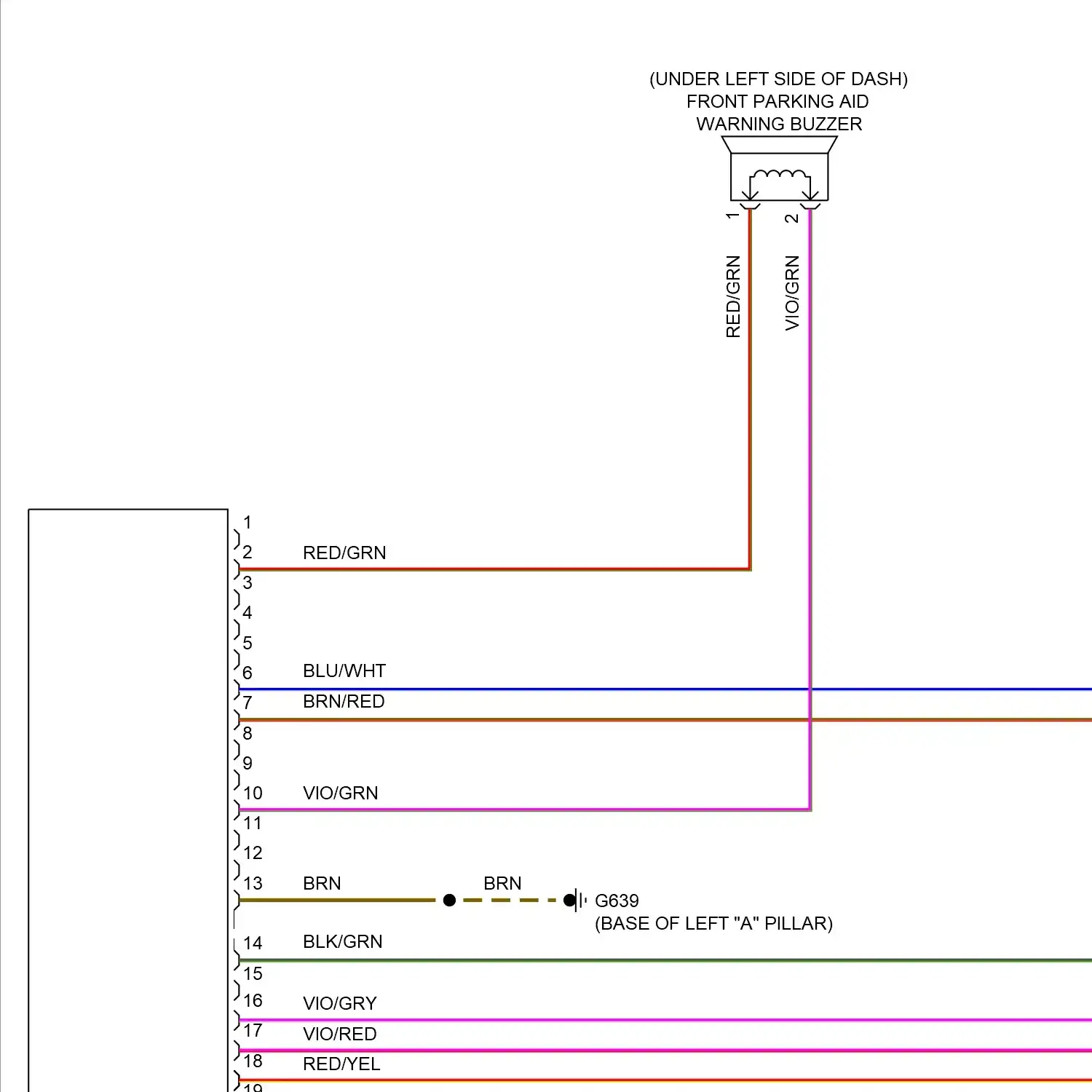Click the BRN label above the dashed wire
This screenshot has width=1092, height=1092.
[502, 883]
